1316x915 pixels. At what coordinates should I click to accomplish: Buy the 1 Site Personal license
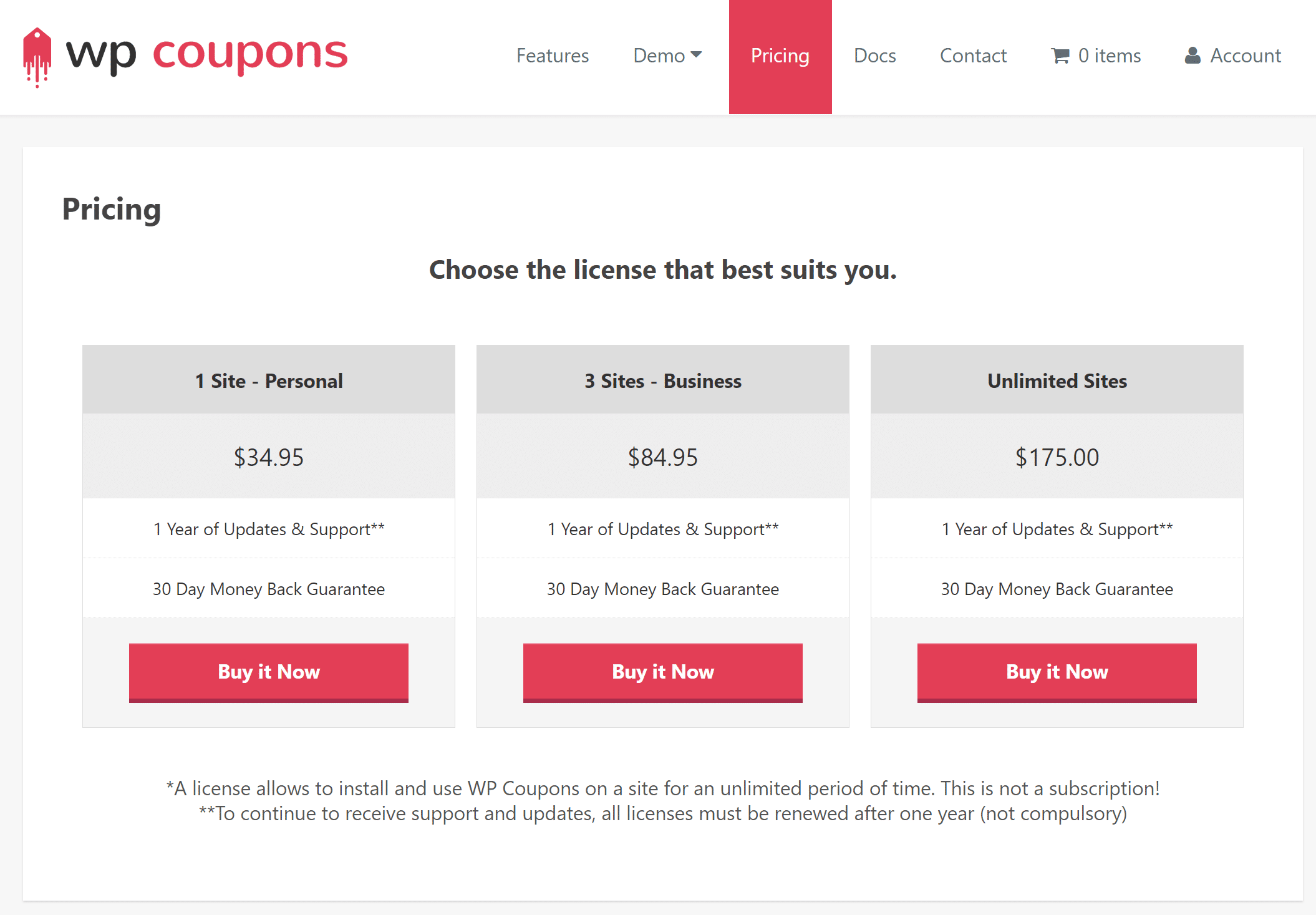[x=268, y=672]
